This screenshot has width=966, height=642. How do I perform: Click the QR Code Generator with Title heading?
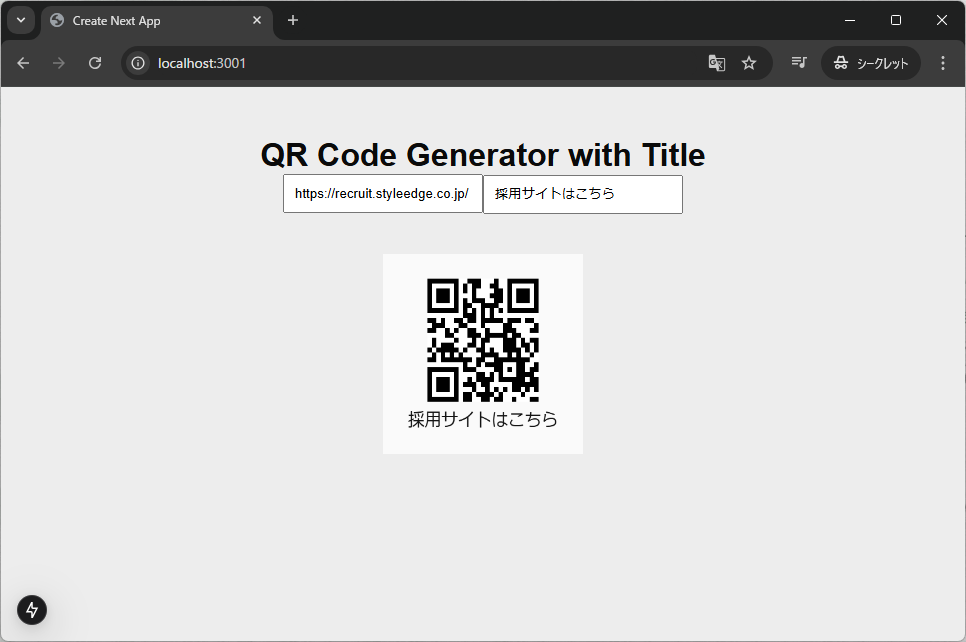pyautogui.click(x=483, y=155)
